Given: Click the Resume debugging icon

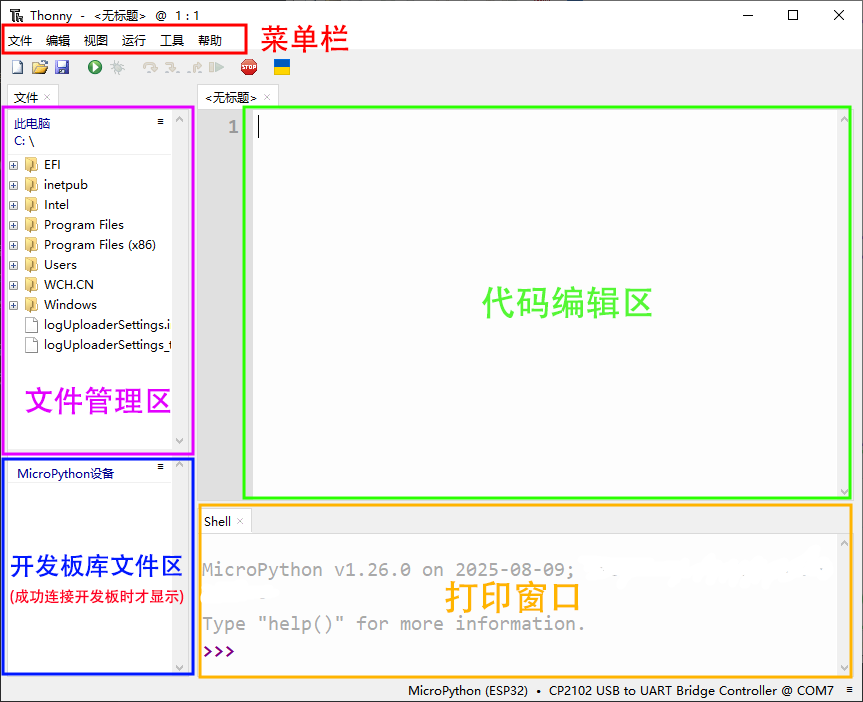Looking at the screenshot, I should [216, 67].
